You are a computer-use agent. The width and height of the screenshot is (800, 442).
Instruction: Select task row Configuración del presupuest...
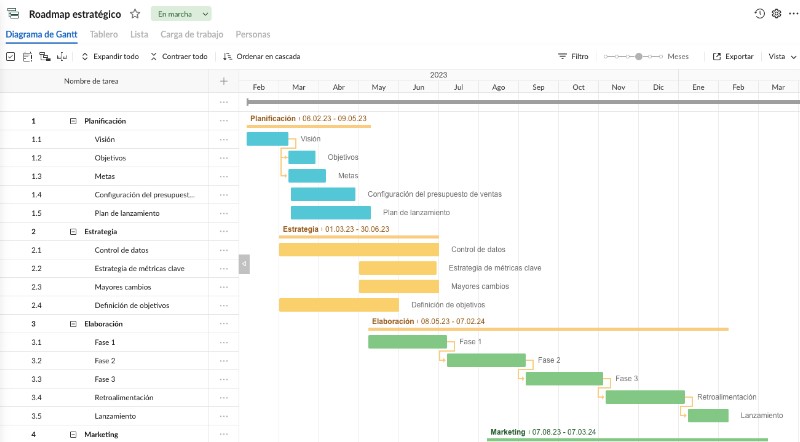coord(119,195)
